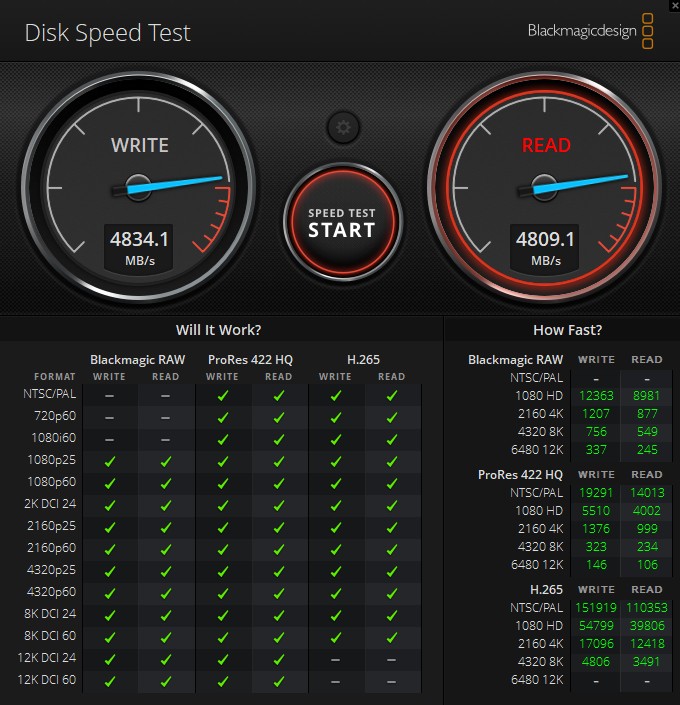Click the 12K DCI 60 row label

pyautogui.click(x=47, y=680)
